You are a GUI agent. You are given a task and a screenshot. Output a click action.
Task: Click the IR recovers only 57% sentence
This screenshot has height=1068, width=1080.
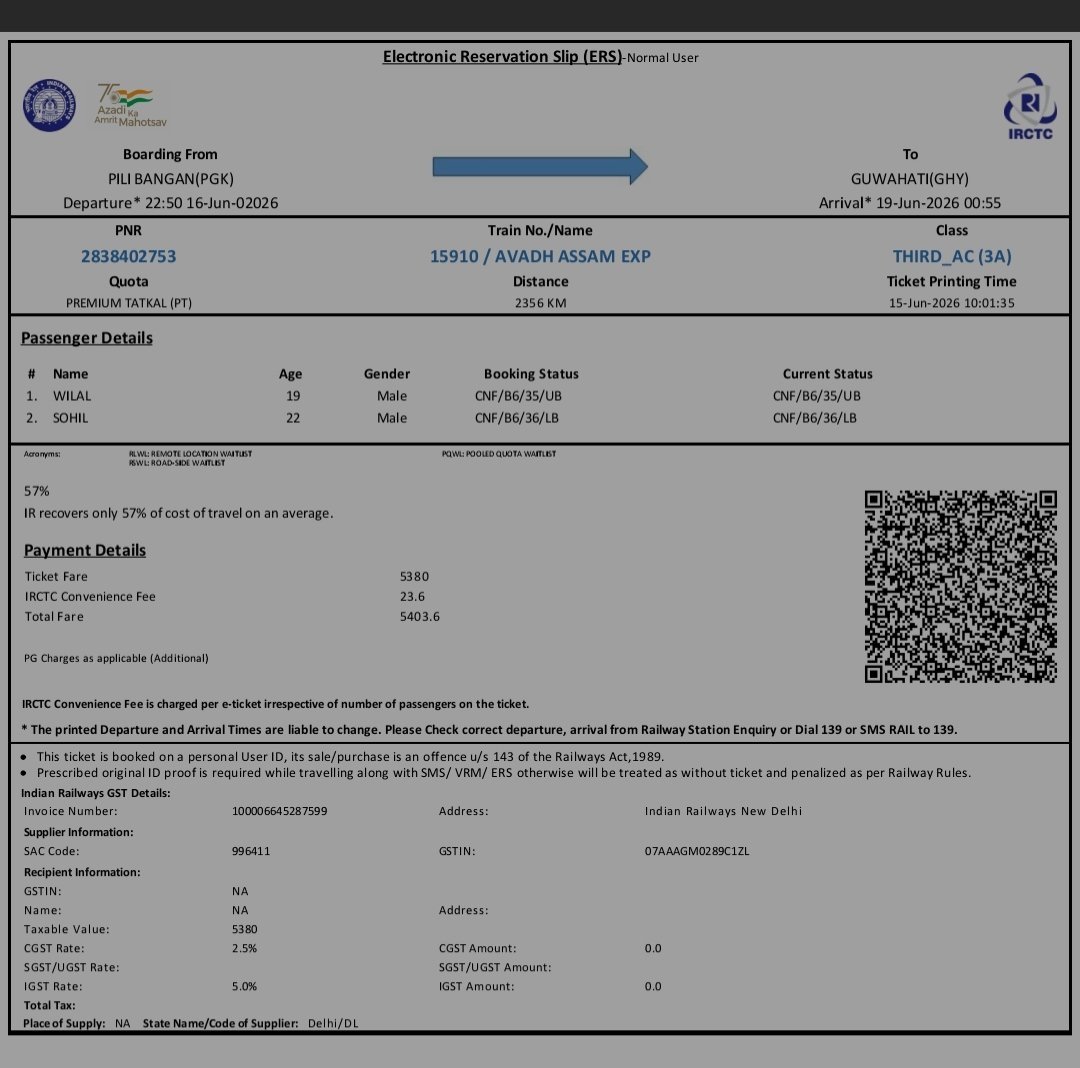click(x=178, y=513)
